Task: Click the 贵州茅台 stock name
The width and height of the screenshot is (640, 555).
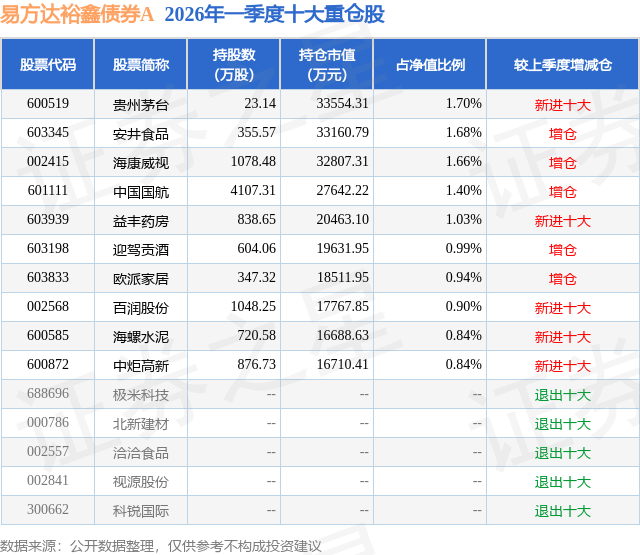Action: point(141,105)
